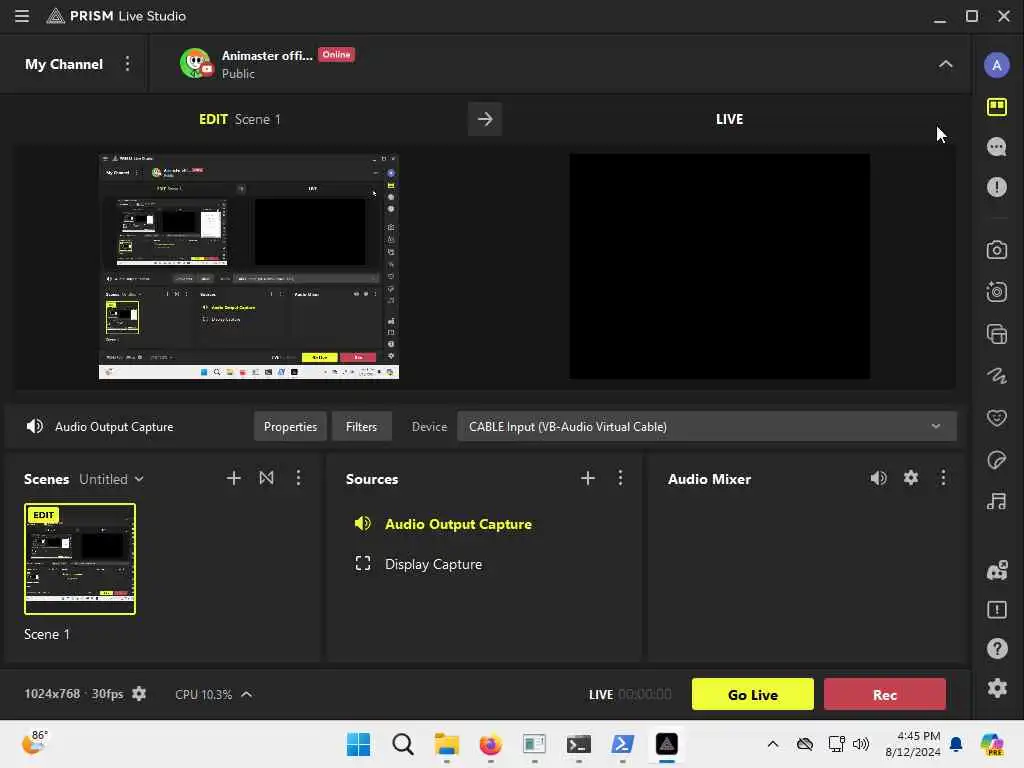
Task: Open sidebar settings gear icon
Action: click(997, 688)
